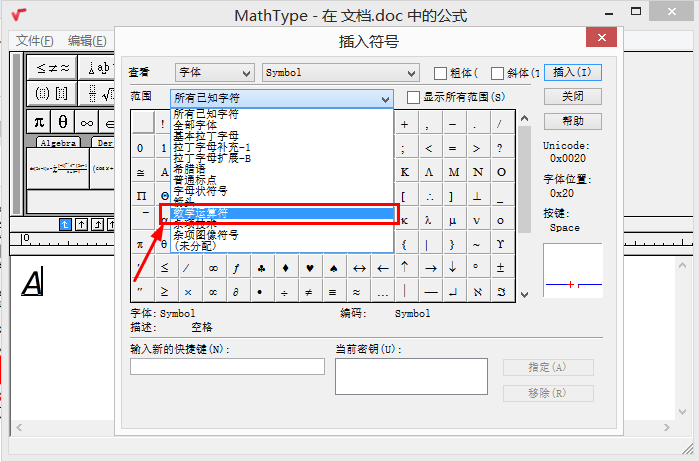Open the 编辑(E) menu
This screenshot has height=462, width=699.
pyautogui.click(x=87, y=41)
